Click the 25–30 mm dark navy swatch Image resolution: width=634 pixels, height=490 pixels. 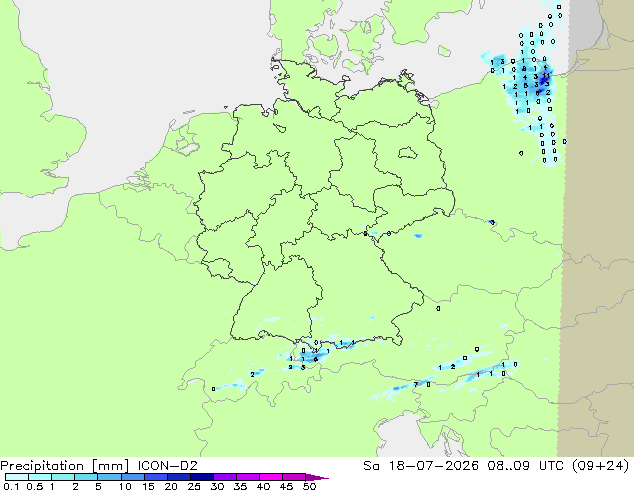pos(201,477)
